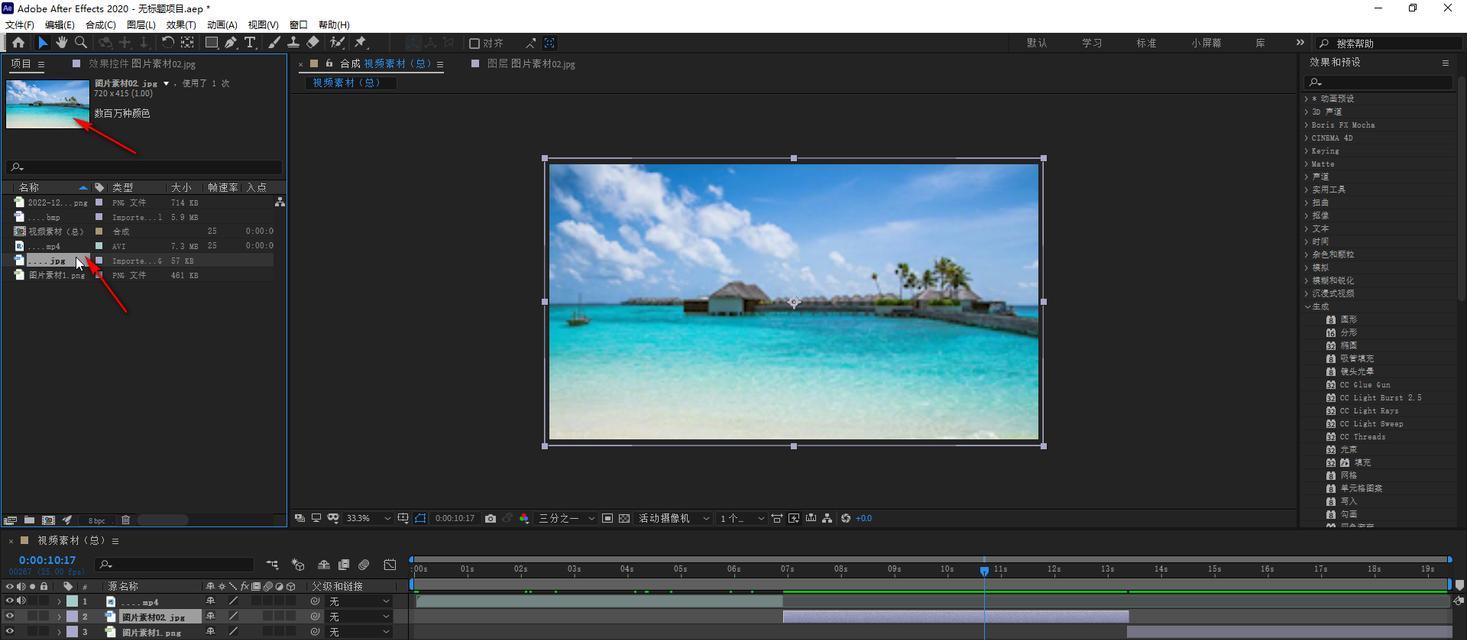Click the 搜索帮助 search field
This screenshot has width=1467, height=640.
(x=1391, y=43)
